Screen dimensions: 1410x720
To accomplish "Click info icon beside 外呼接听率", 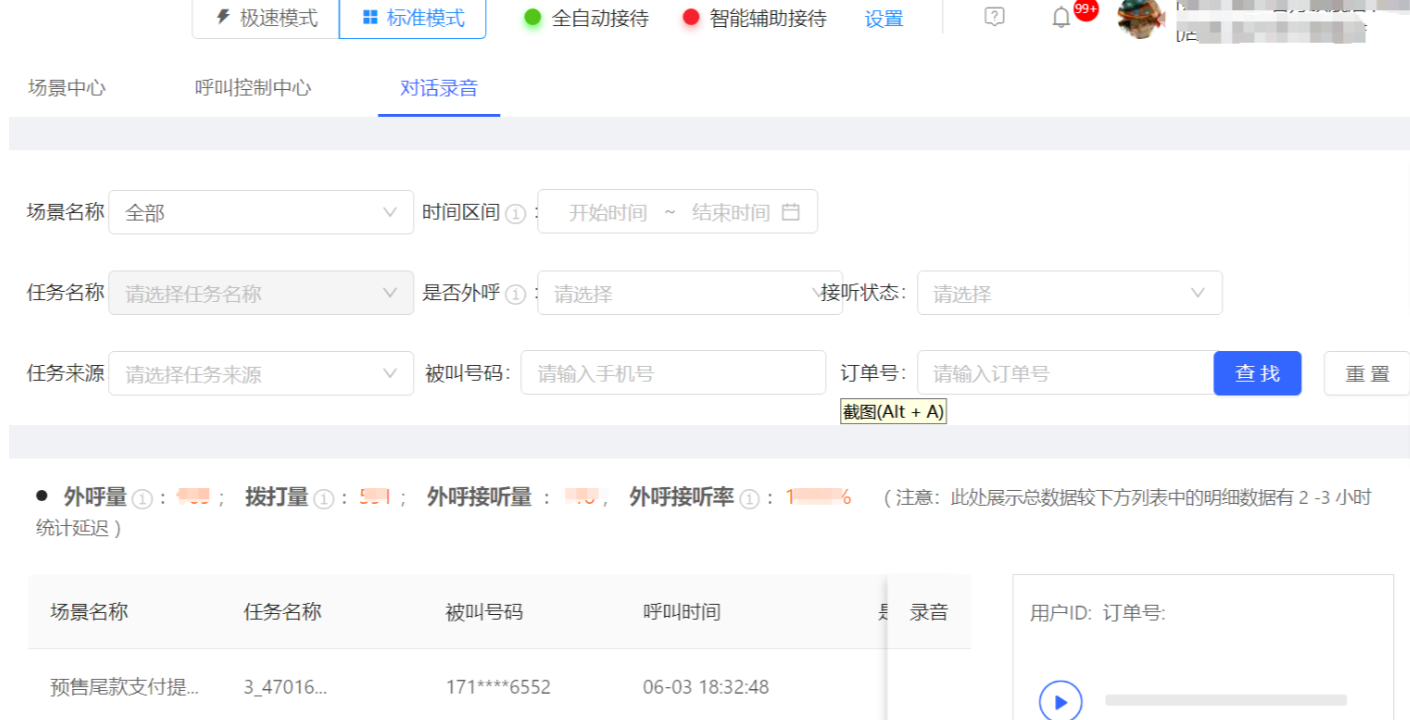I will tap(749, 499).
